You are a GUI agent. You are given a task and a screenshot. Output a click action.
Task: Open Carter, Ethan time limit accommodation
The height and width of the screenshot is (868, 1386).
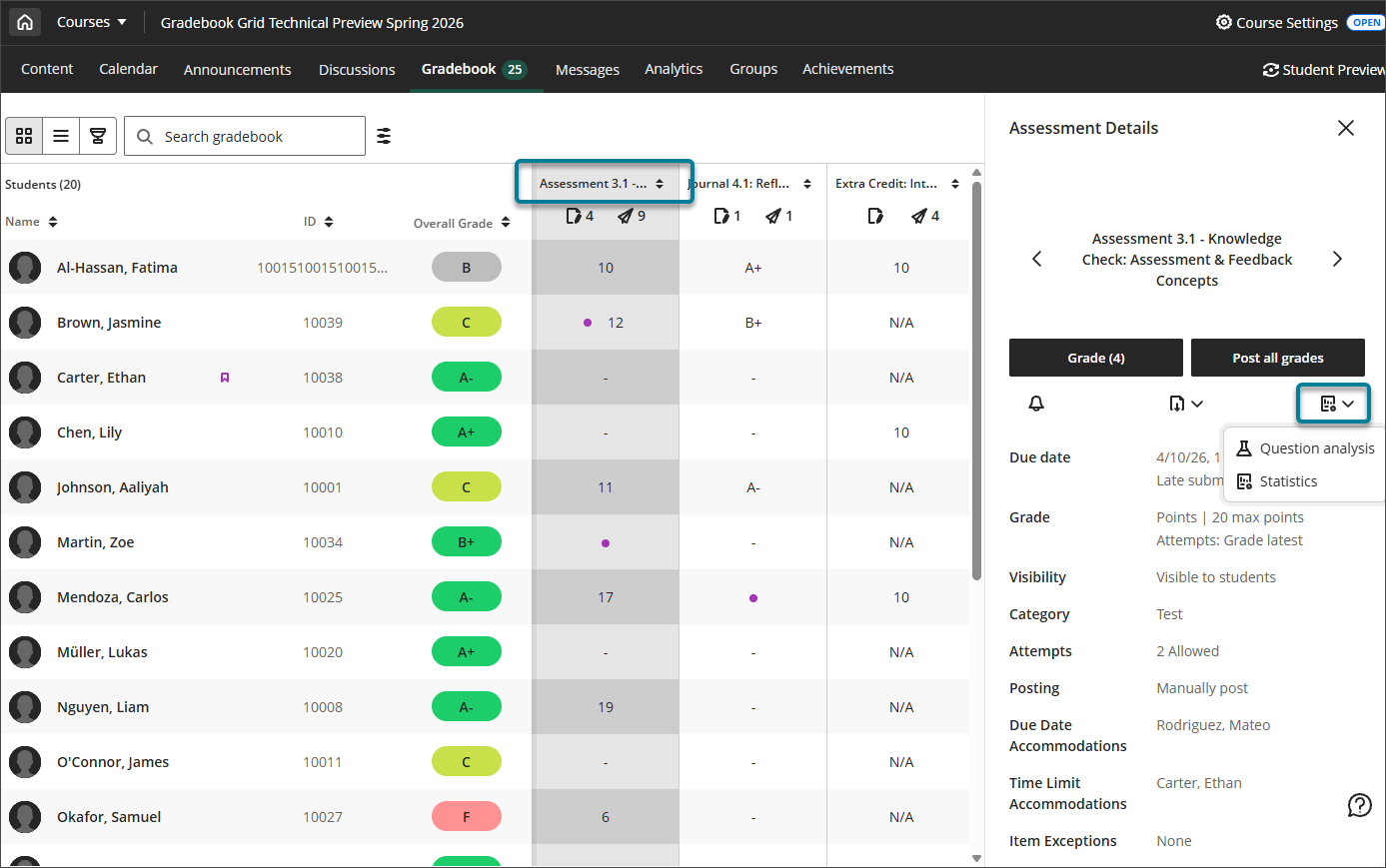pos(1199,783)
